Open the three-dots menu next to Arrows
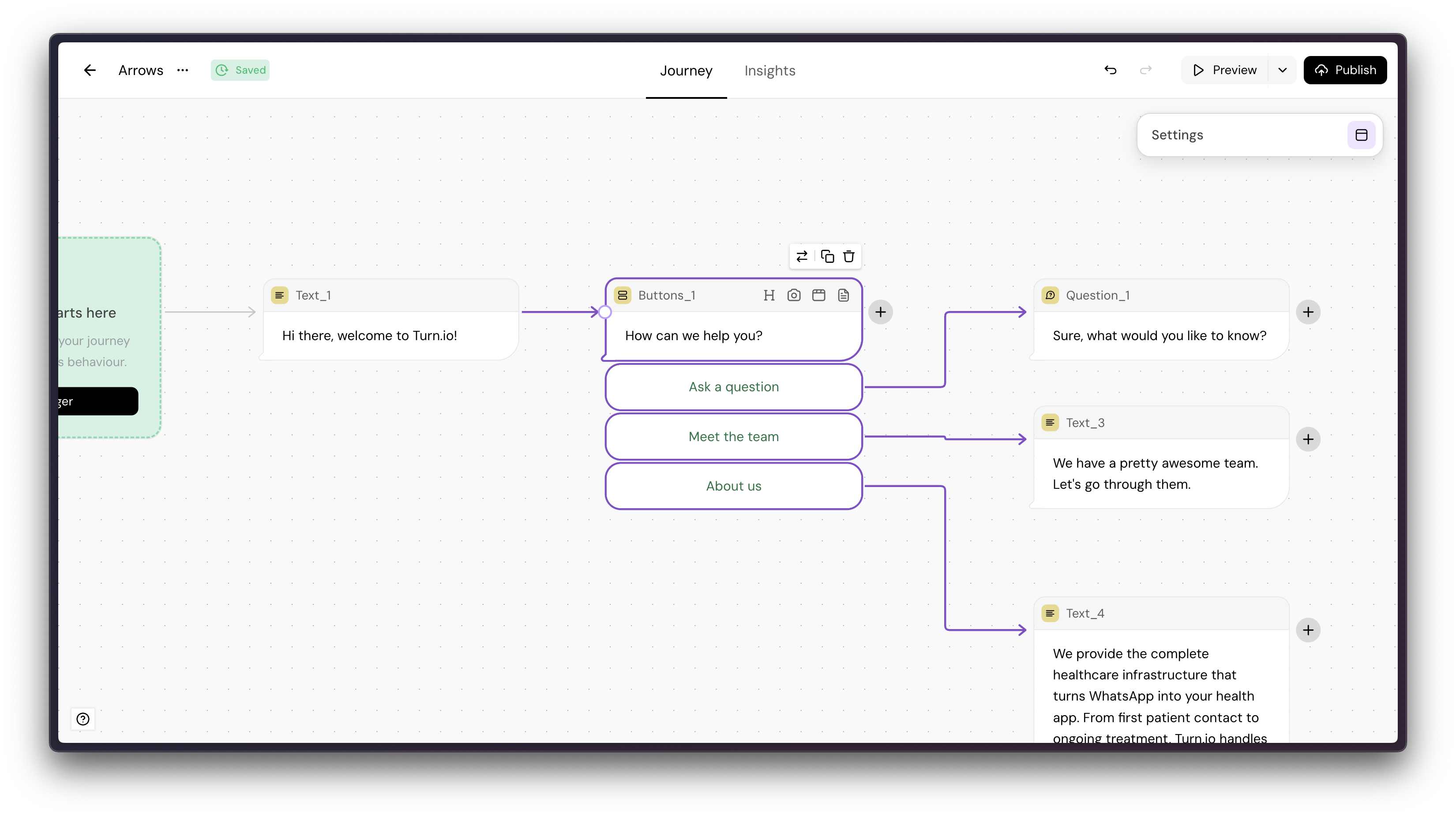This screenshot has width=1456, height=817. (x=183, y=70)
